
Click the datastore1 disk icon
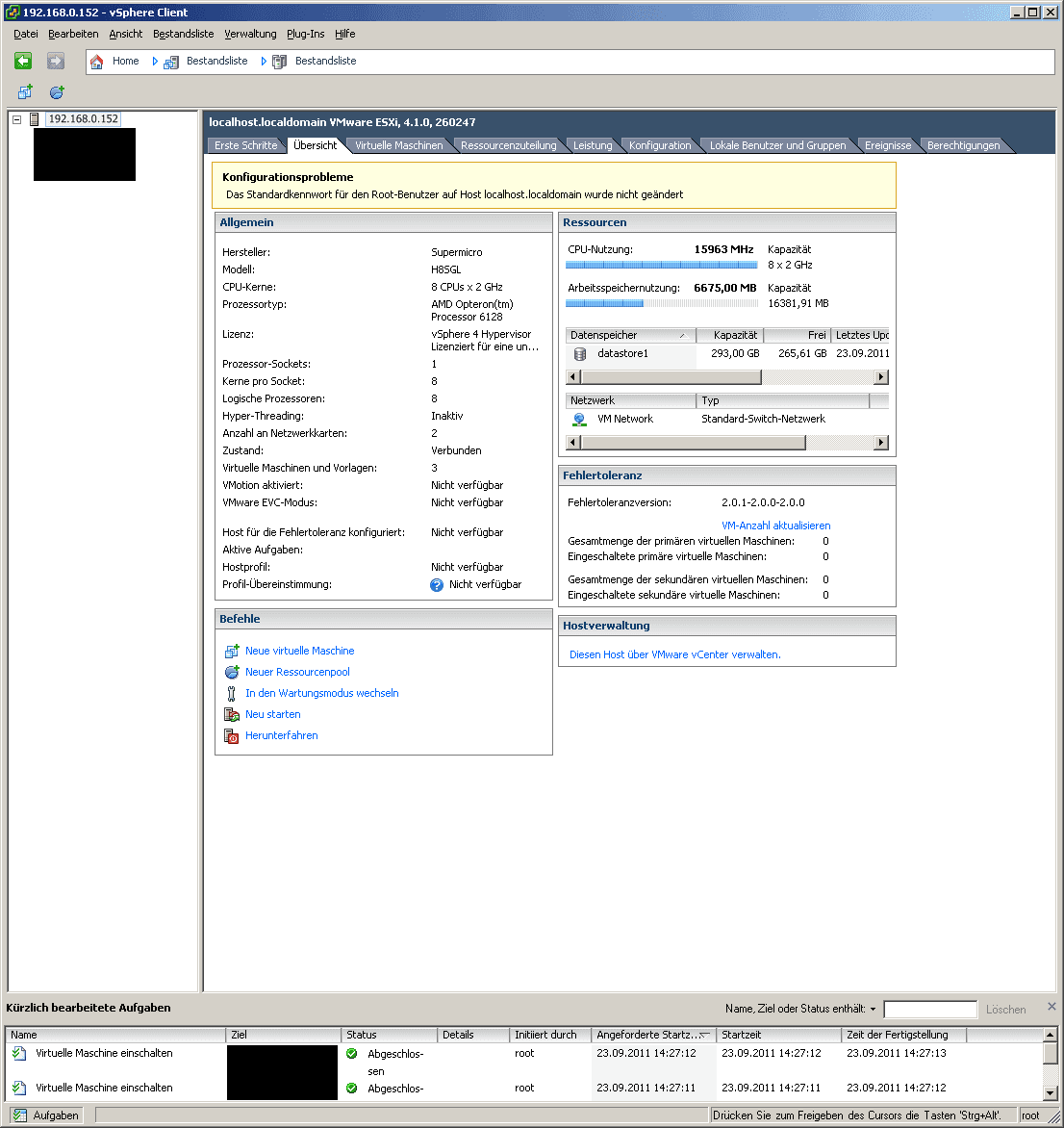(580, 354)
